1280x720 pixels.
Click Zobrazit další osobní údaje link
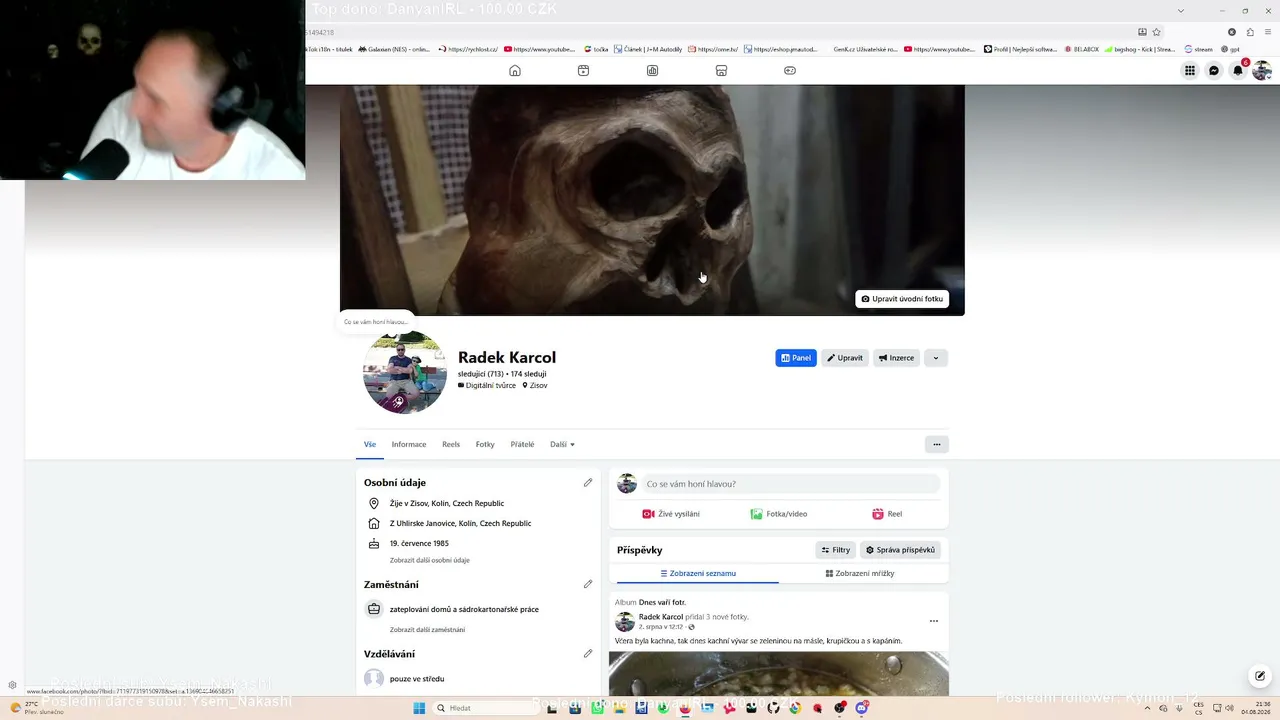(x=430, y=560)
